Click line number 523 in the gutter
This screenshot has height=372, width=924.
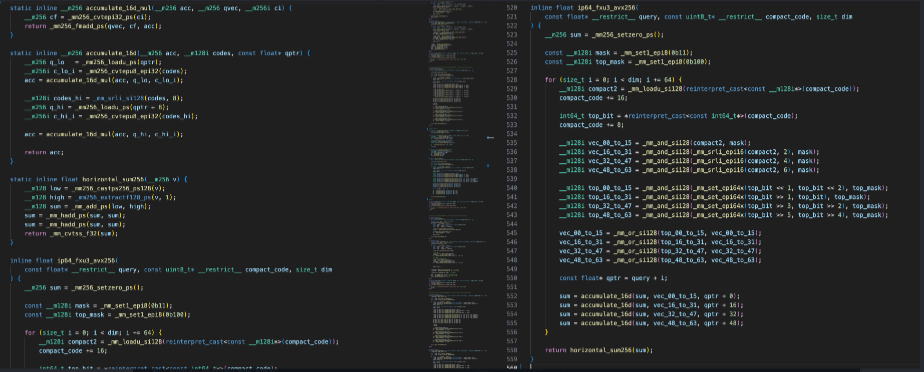pyautogui.click(x=512, y=35)
